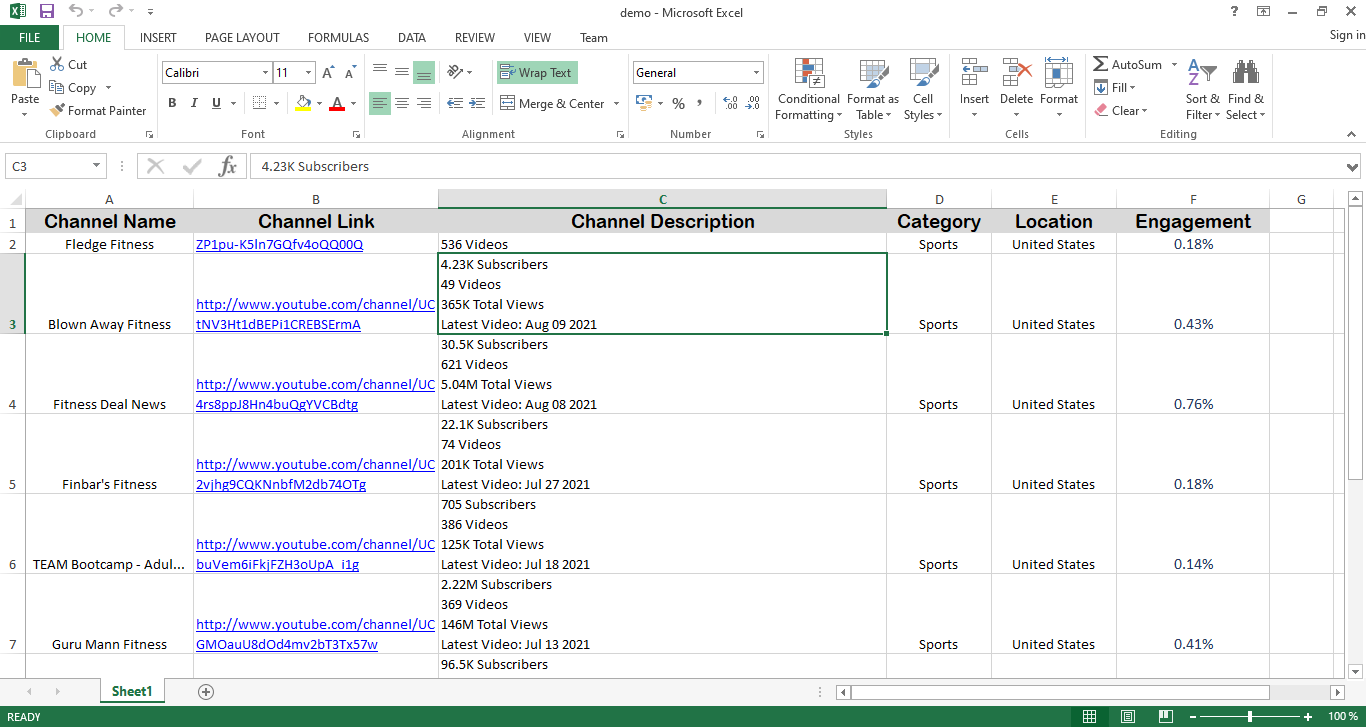Click the Format Painter icon
This screenshot has height=727, width=1366.
pos(58,111)
